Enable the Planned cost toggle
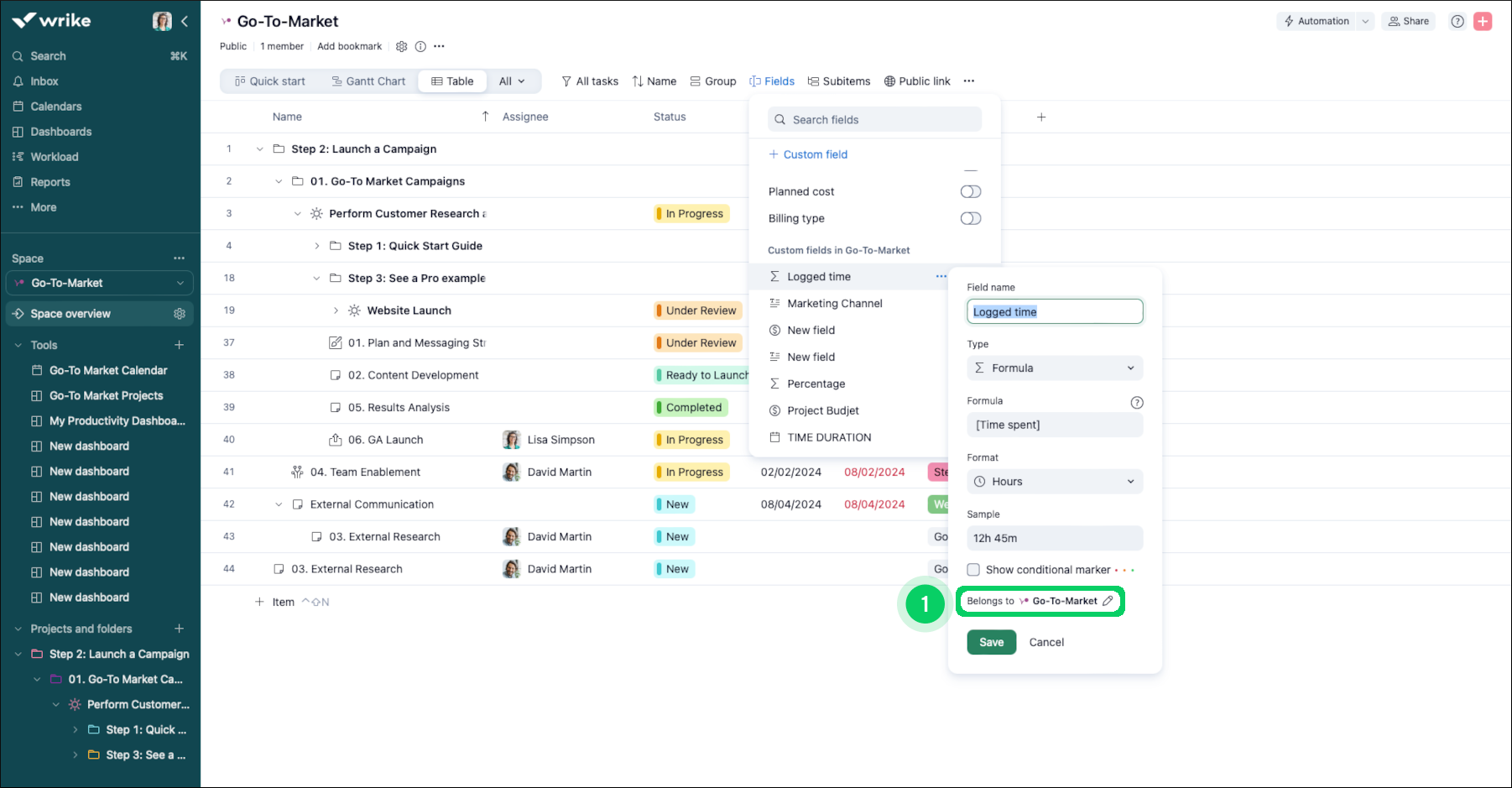Viewport: 1512px width, 788px height. tap(970, 191)
